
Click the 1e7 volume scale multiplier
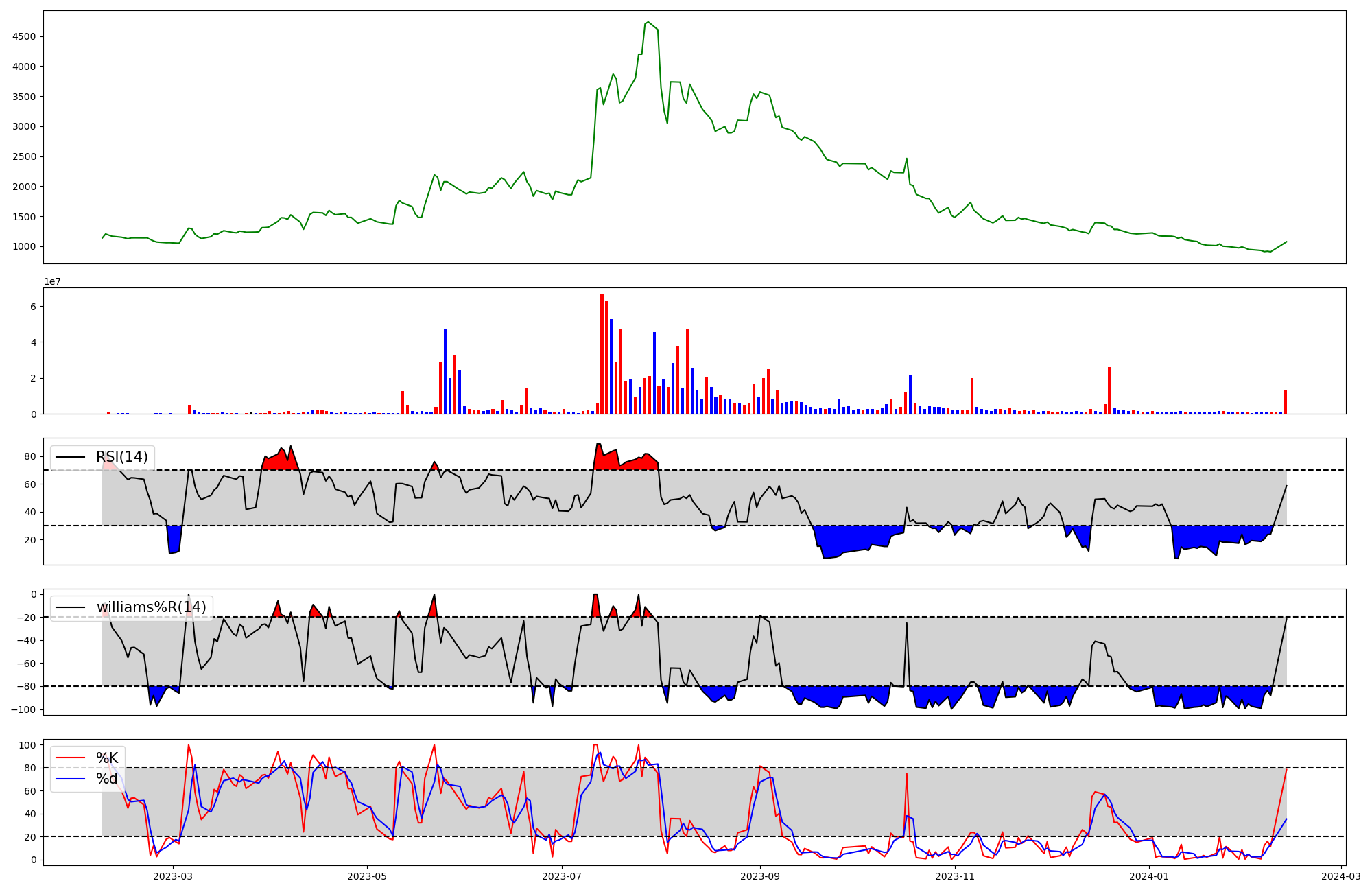click(x=53, y=281)
